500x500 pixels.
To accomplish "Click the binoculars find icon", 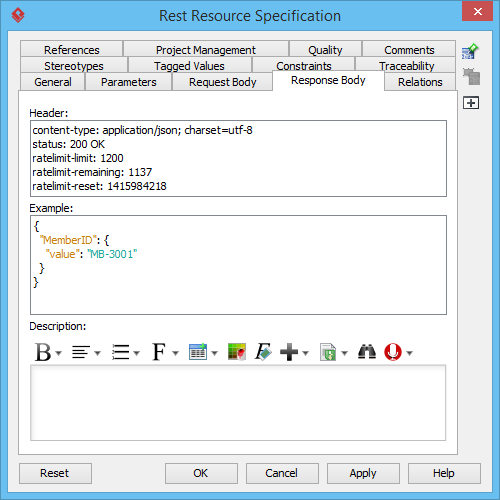I will 367,352.
